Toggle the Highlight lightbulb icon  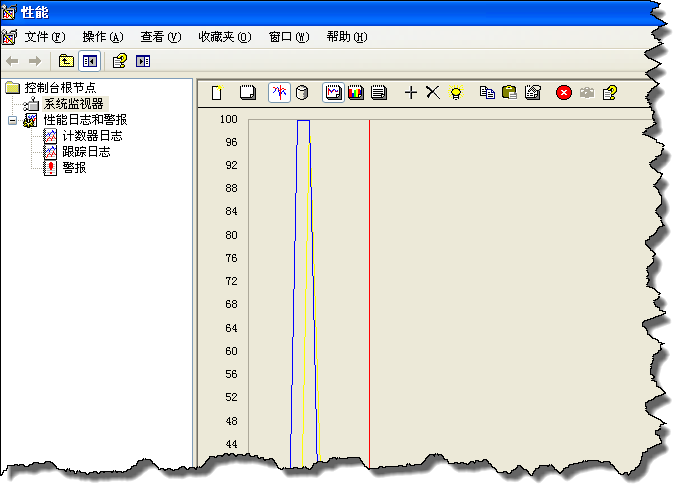[456, 93]
